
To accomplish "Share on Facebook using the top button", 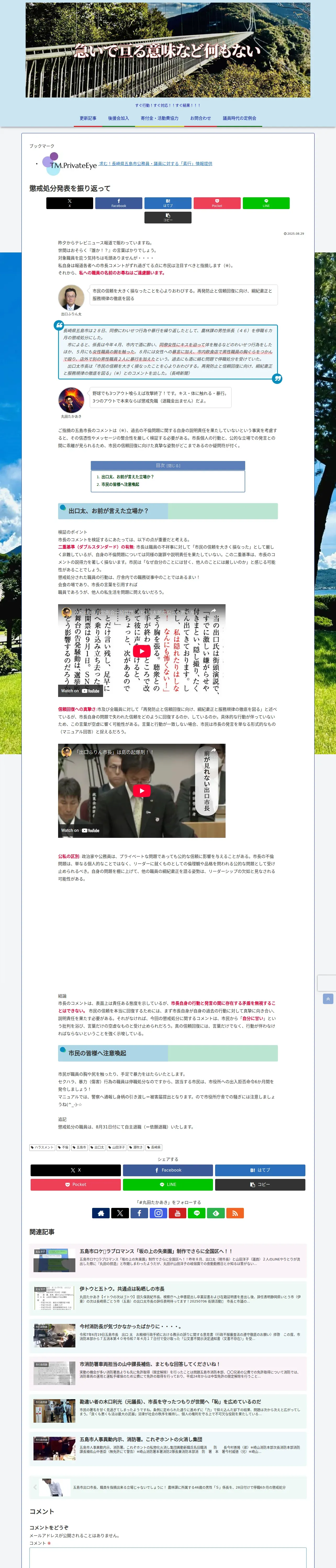I will (x=119, y=203).
